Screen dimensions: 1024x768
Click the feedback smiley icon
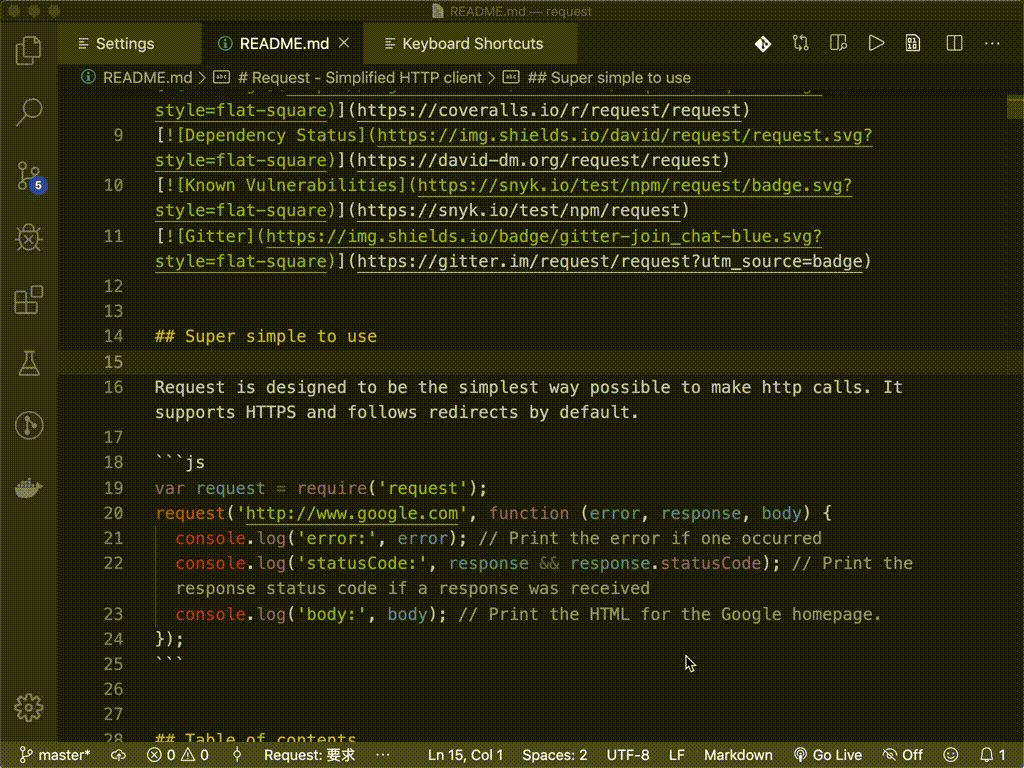pos(951,755)
